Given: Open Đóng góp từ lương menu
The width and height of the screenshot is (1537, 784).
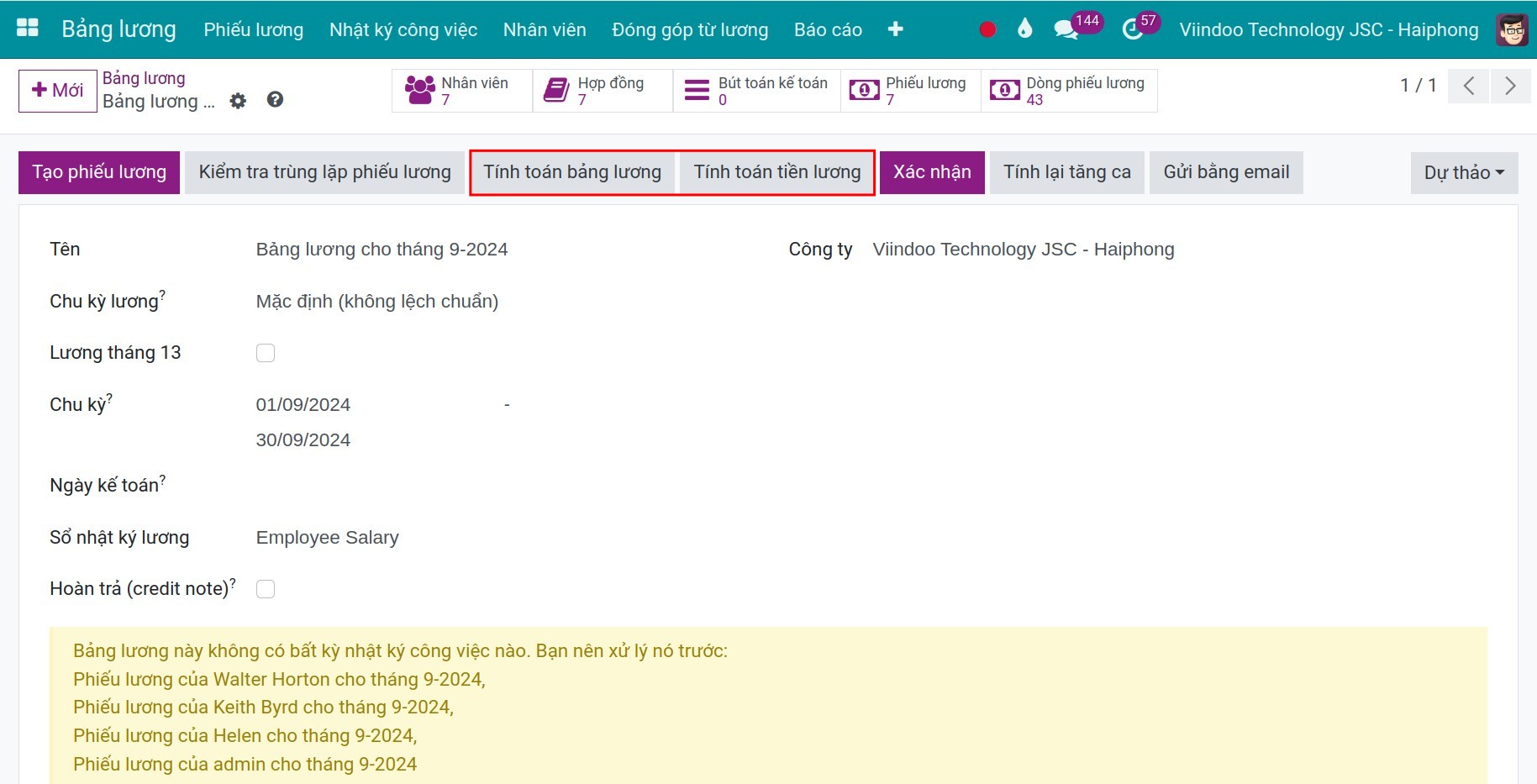Looking at the screenshot, I should tap(690, 29).
